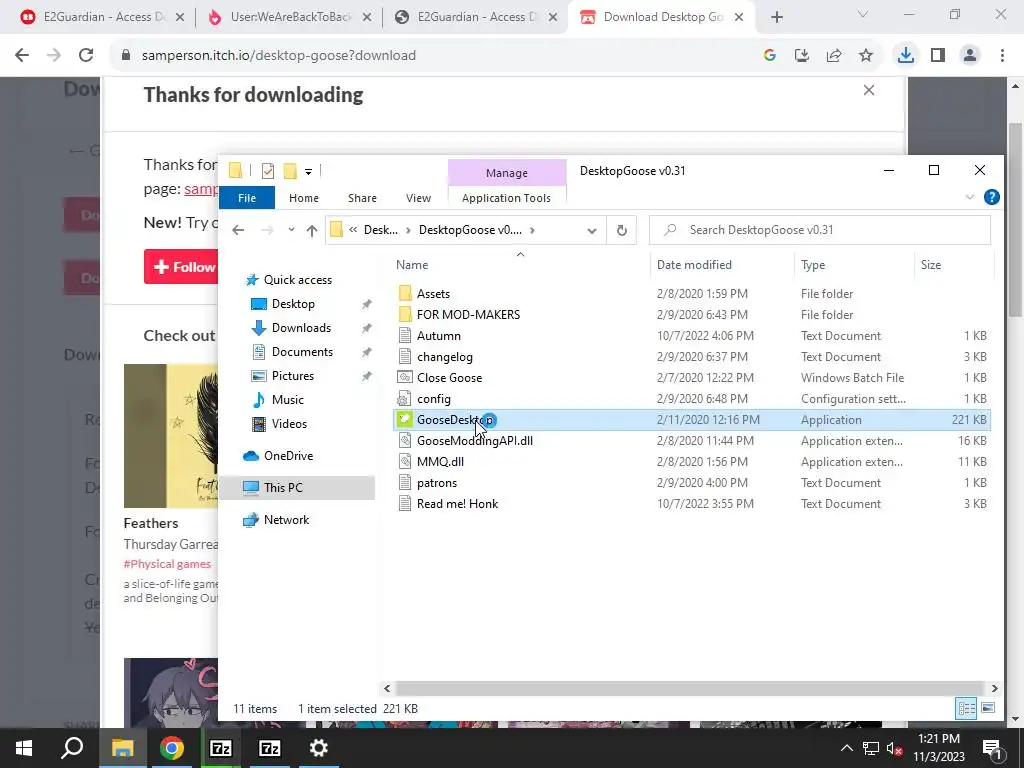1024x768 pixels.
Task: Refresh the DesktopGoose folder view
Action: click(x=622, y=230)
